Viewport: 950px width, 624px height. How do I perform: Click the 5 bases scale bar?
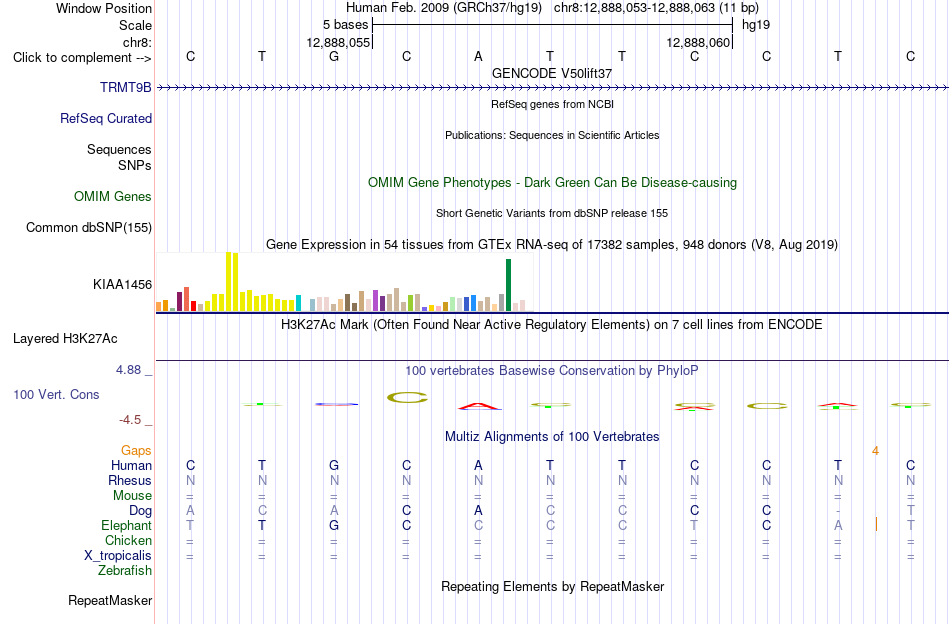click(x=552, y=25)
